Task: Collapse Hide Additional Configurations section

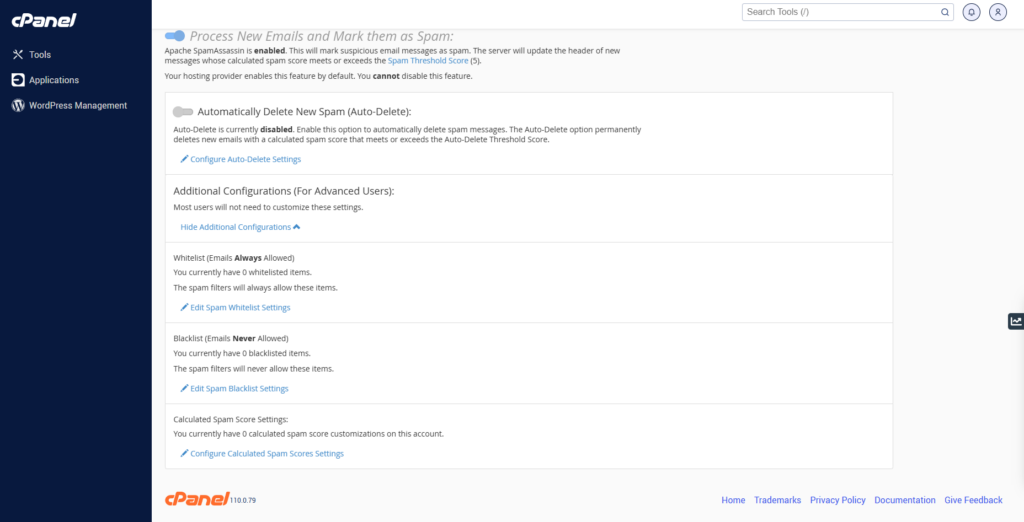Action: click(240, 227)
